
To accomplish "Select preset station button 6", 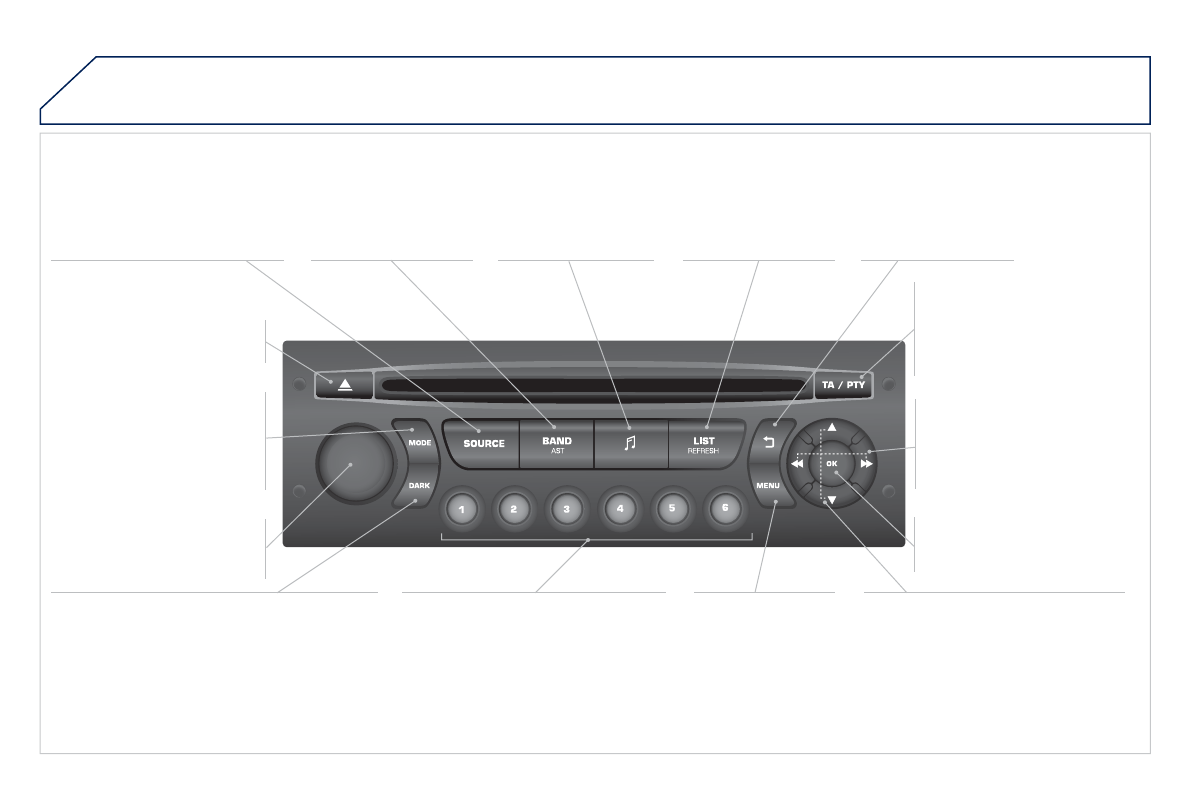I will [x=725, y=508].
